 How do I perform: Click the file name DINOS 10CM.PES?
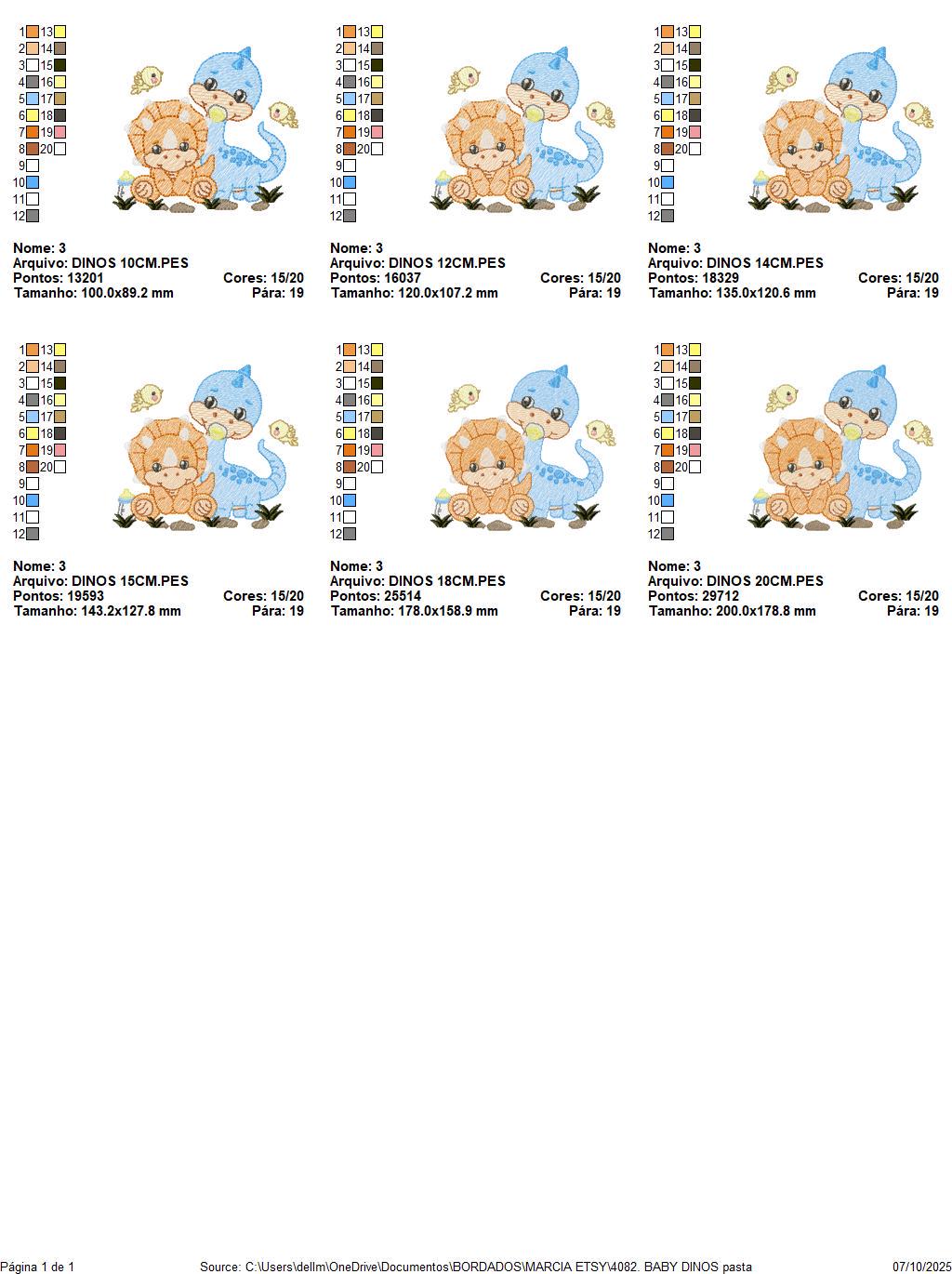click(129, 263)
